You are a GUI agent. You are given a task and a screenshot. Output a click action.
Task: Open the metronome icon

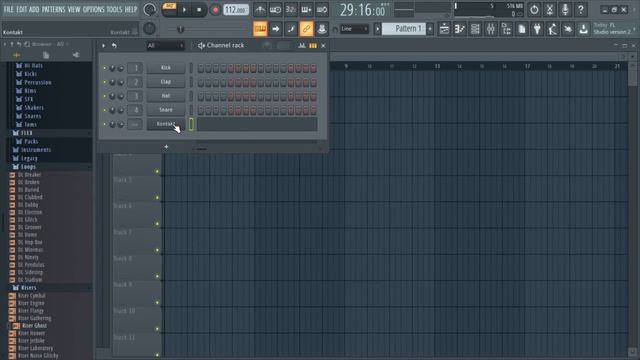coord(260,9)
